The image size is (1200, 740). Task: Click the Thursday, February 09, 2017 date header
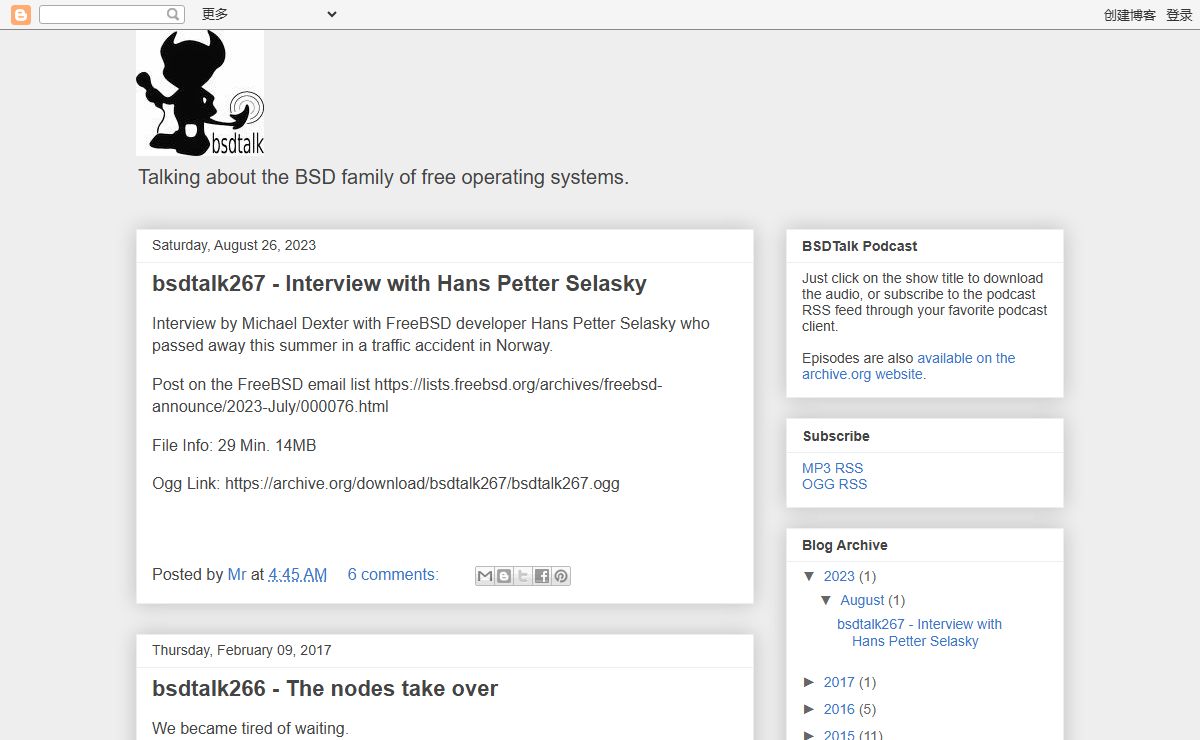[x=241, y=650]
